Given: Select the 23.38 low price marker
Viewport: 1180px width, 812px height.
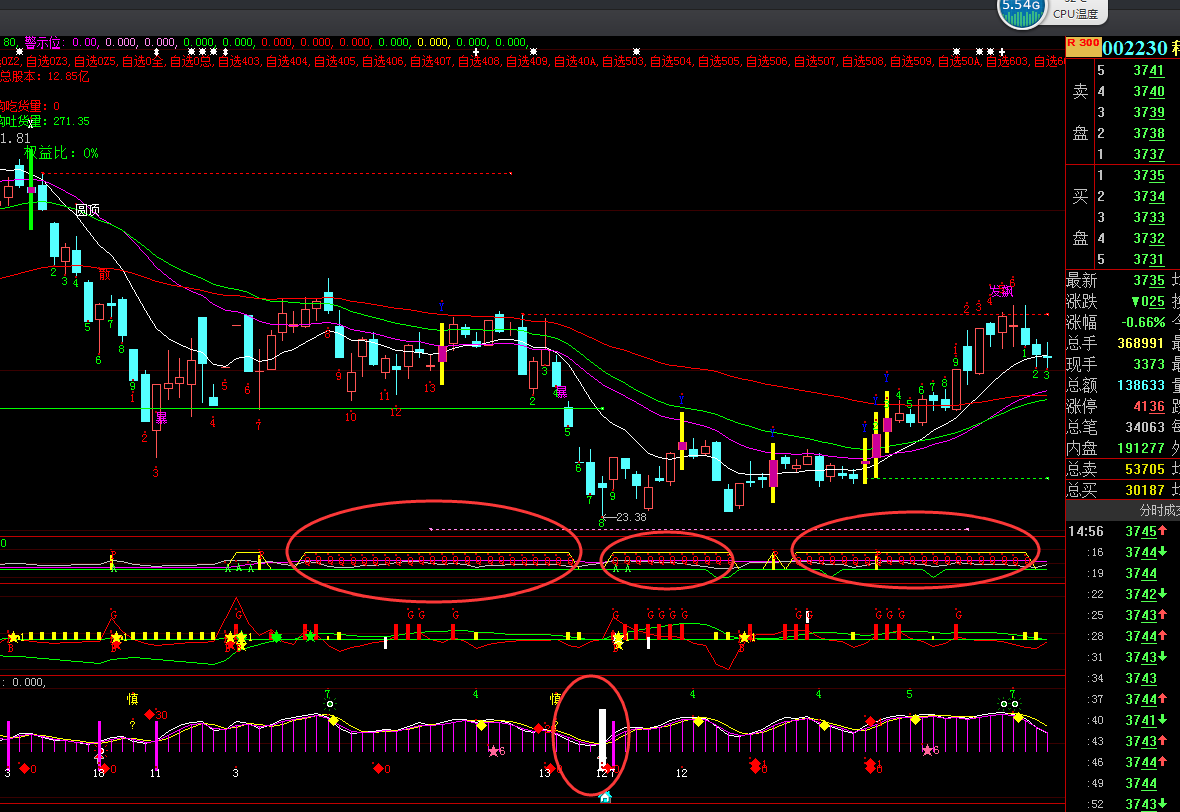Looking at the screenshot, I should click(631, 517).
